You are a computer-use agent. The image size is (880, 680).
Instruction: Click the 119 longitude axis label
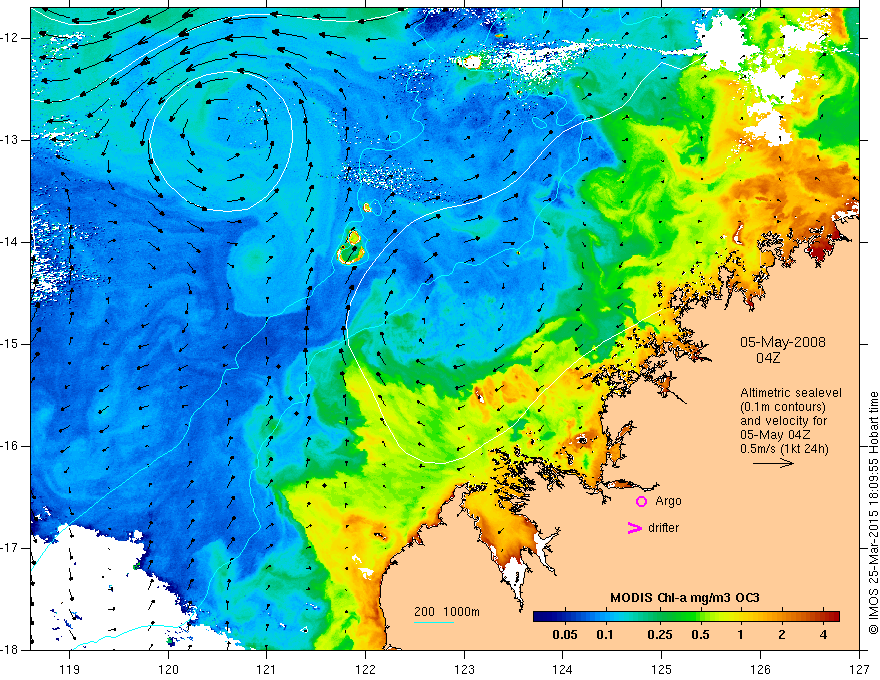click(70, 669)
